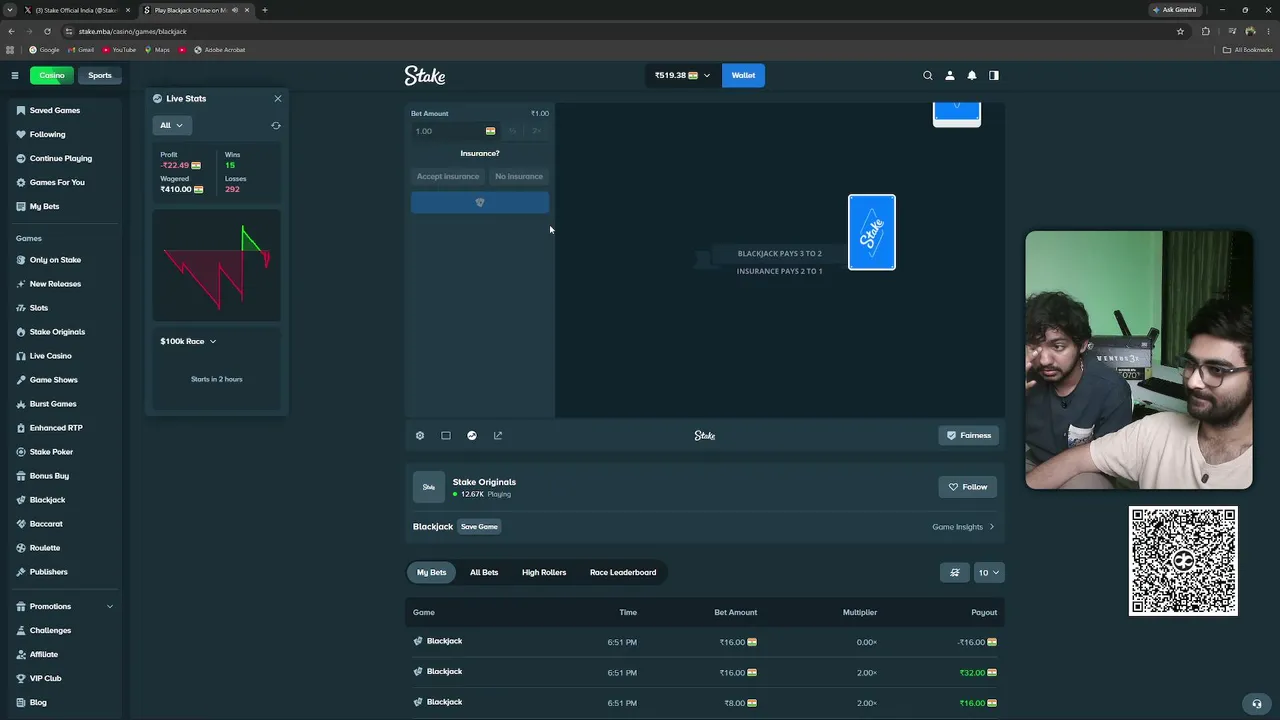Select the All Bets tab
This screenshot has height=720, width=1280.
click(484, 572)
